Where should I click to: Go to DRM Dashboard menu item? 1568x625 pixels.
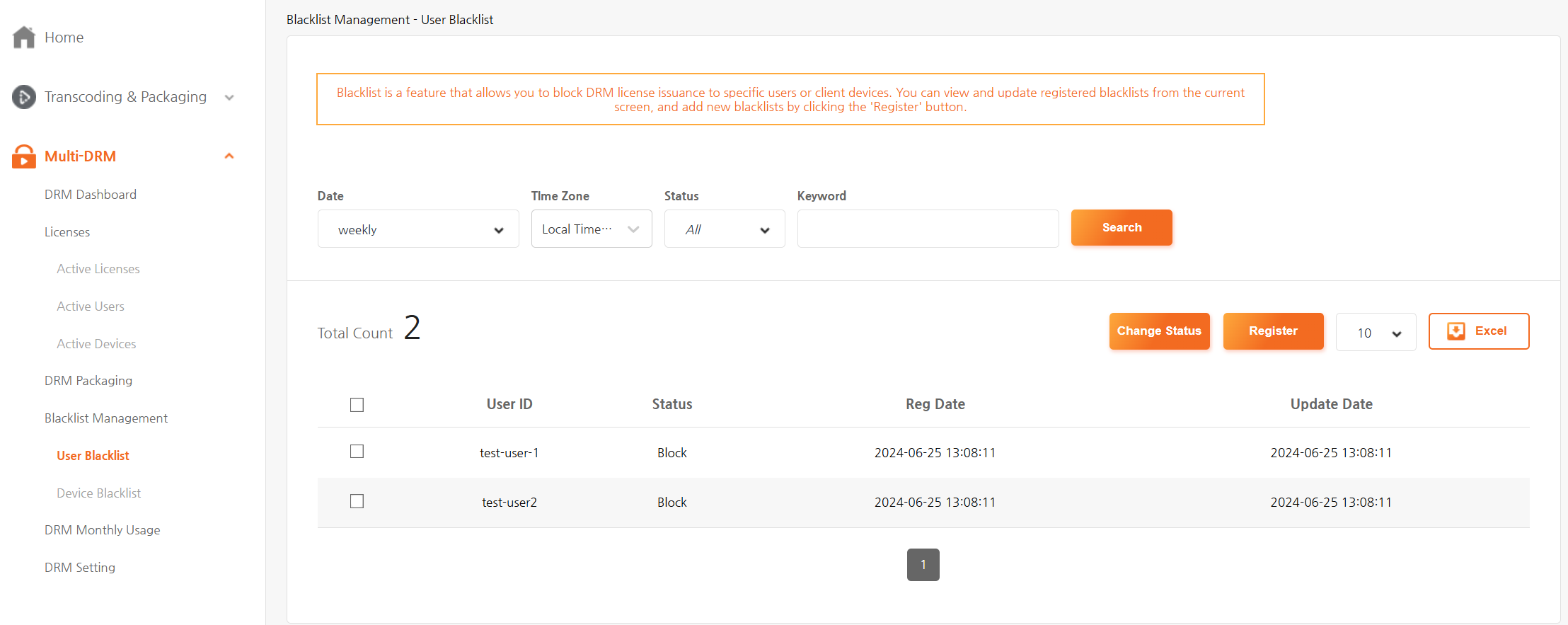tap(91, 195)
